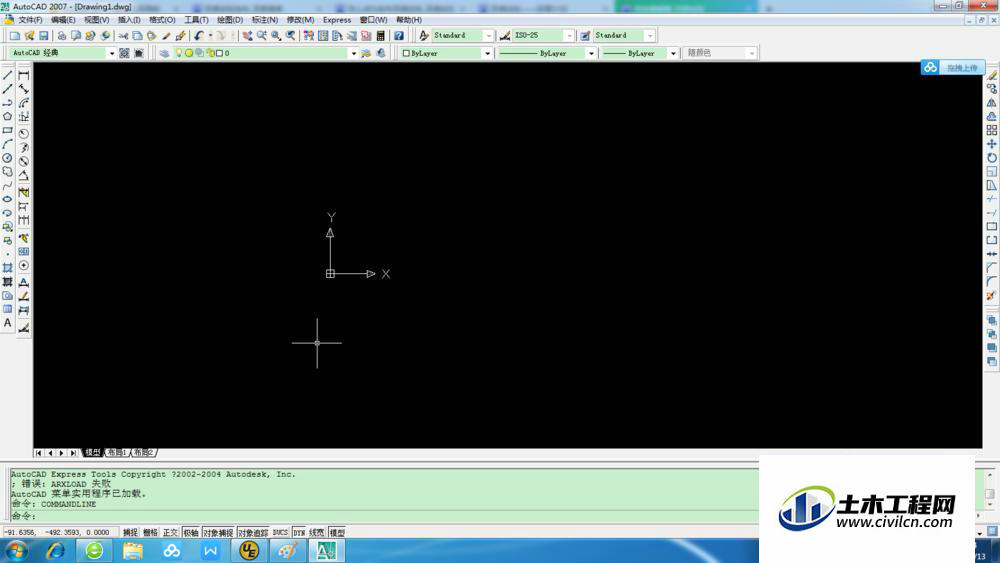
Task: Open Layer Properties Manager icon
Action: (x=165, y=54)
